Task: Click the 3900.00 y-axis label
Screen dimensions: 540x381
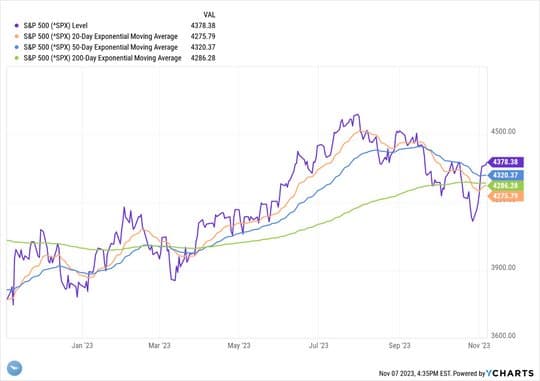Action: (x=503, y=267)
